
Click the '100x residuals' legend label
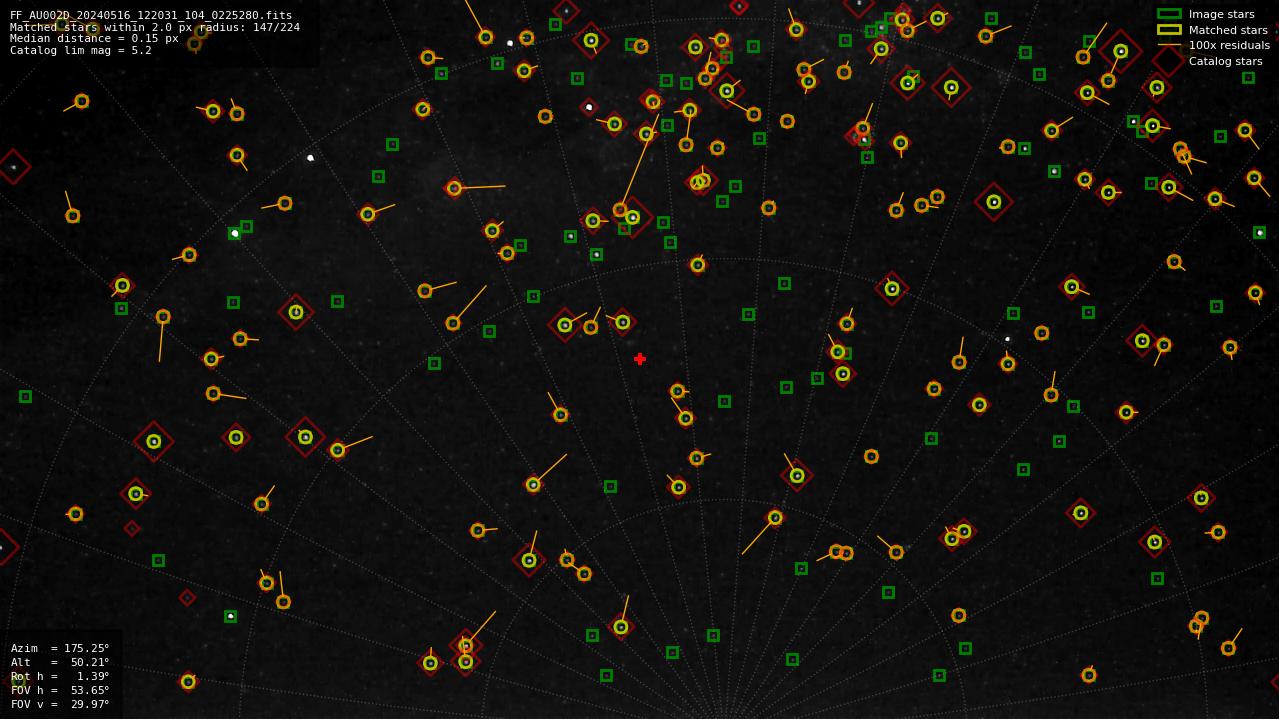pos(1229,45)
